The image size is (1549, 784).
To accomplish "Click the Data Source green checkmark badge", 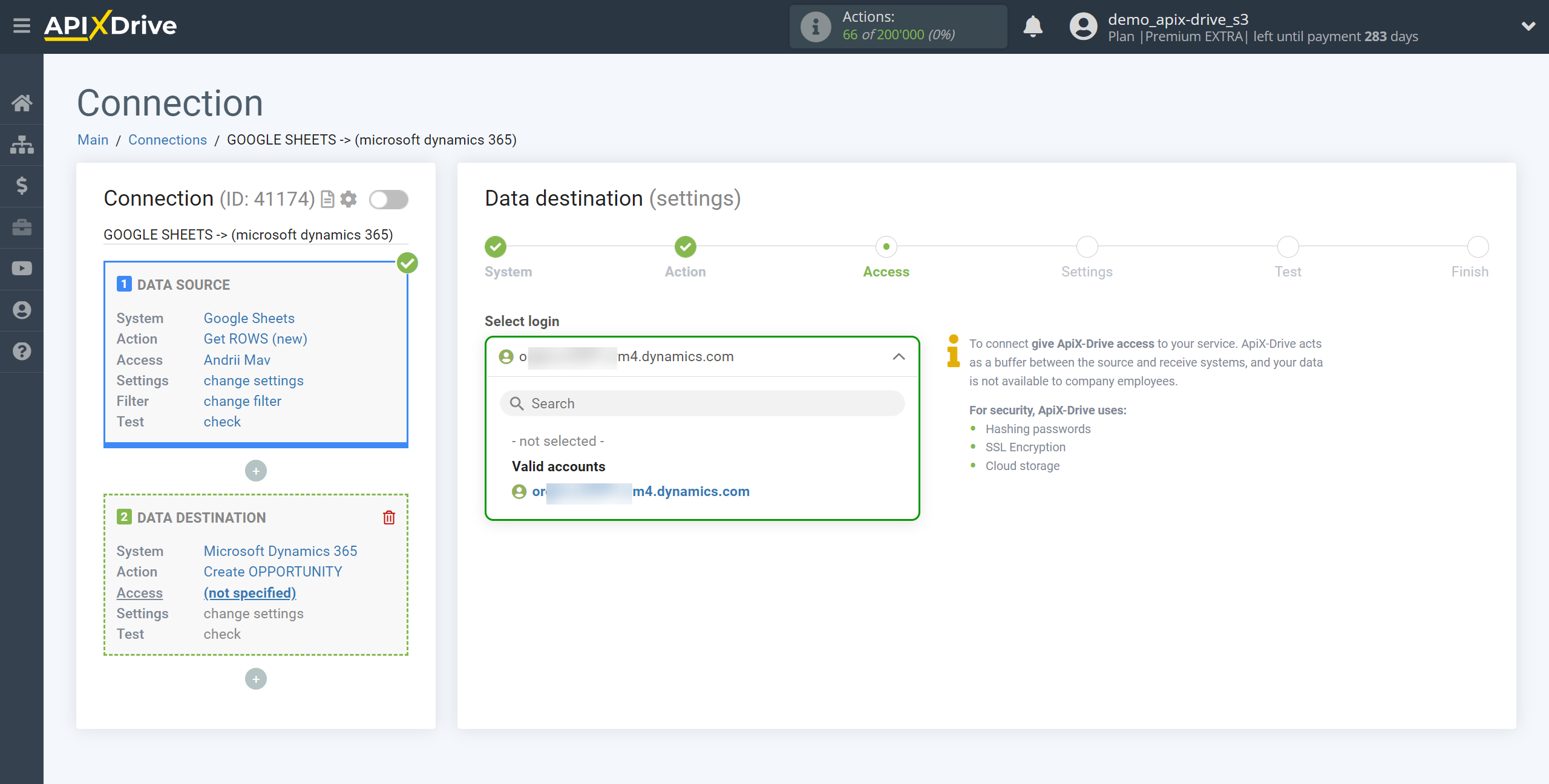I will click(x=408, y=263).
